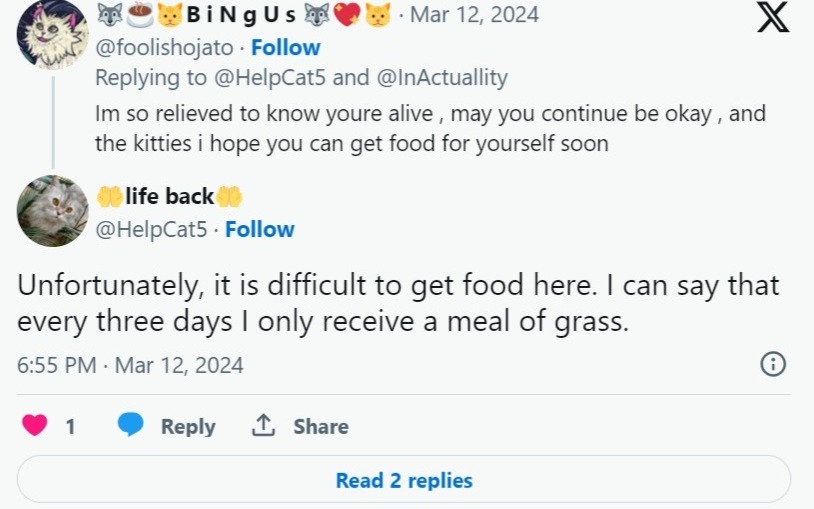This screenshot has width=814, height=509.
Task: Click the Reply speech bubble icon
Action: point(130,426)
